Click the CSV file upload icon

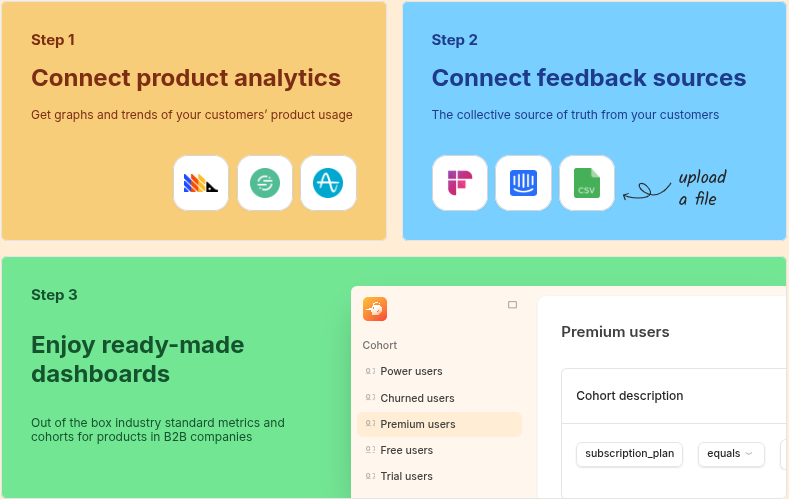[x=587, y=183]
